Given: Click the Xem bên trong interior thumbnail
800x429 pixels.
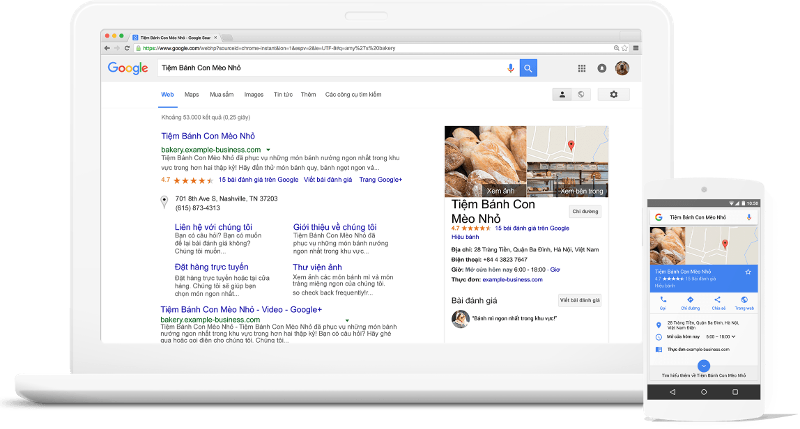Looking at the screenshot, I should click(567, 180).
